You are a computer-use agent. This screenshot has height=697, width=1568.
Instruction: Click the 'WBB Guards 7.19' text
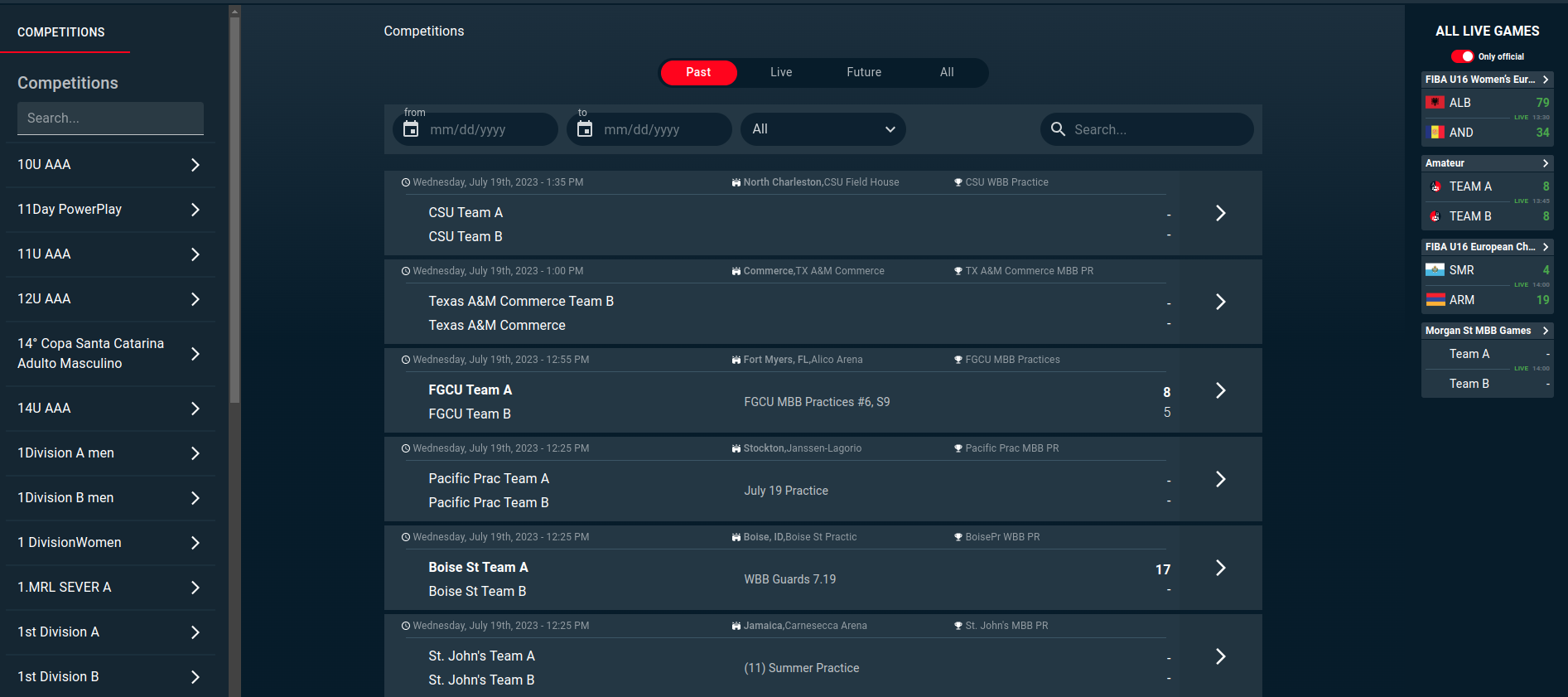[790, 579]
